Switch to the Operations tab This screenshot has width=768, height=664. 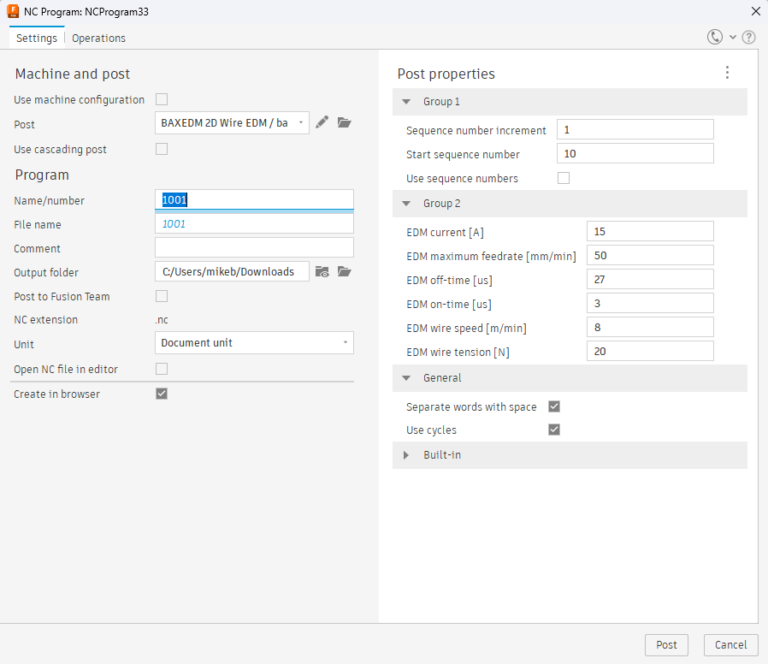(99, 38)
